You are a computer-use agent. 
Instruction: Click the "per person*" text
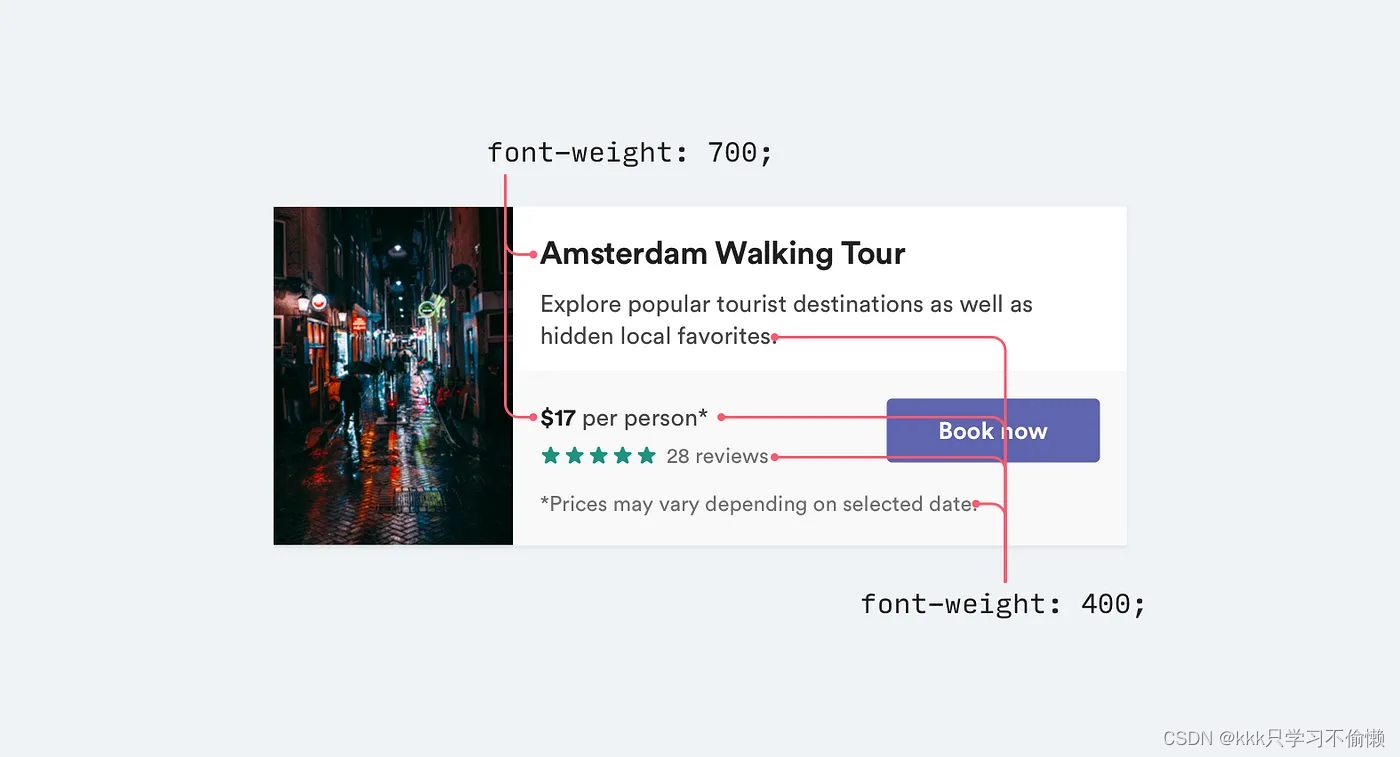(645, 418)
